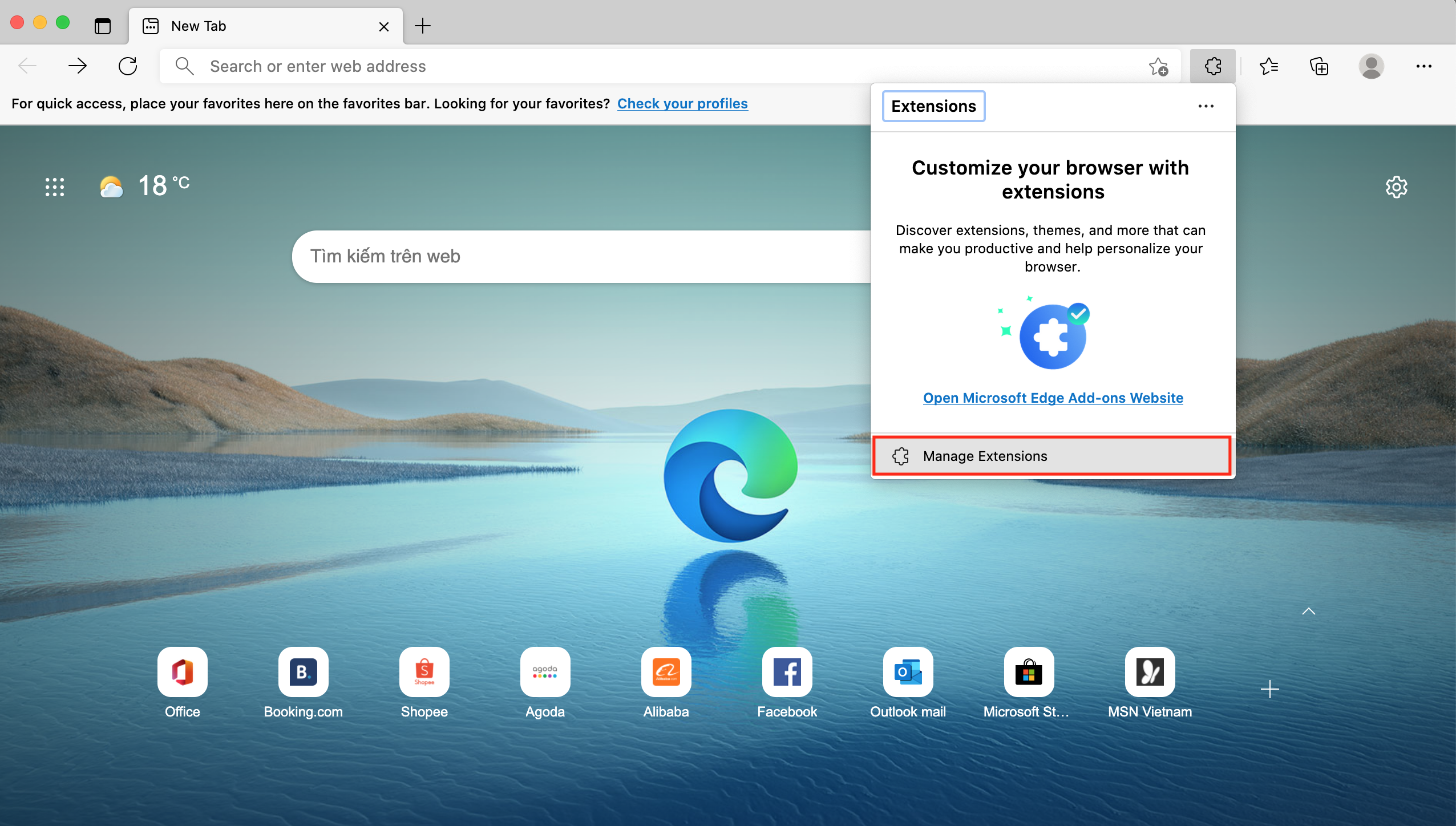Image resolution: width=1456 pixels, height=826 pixels.
Task: Open Extensions panel more options ellipsis
Action: (x=1206, y=106)
